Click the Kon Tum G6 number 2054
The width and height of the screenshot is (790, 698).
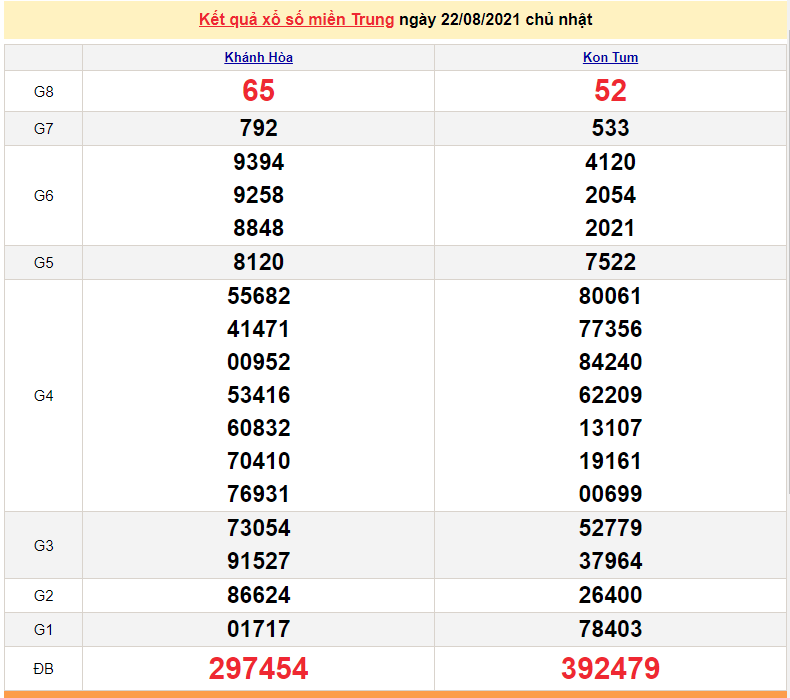610,195
